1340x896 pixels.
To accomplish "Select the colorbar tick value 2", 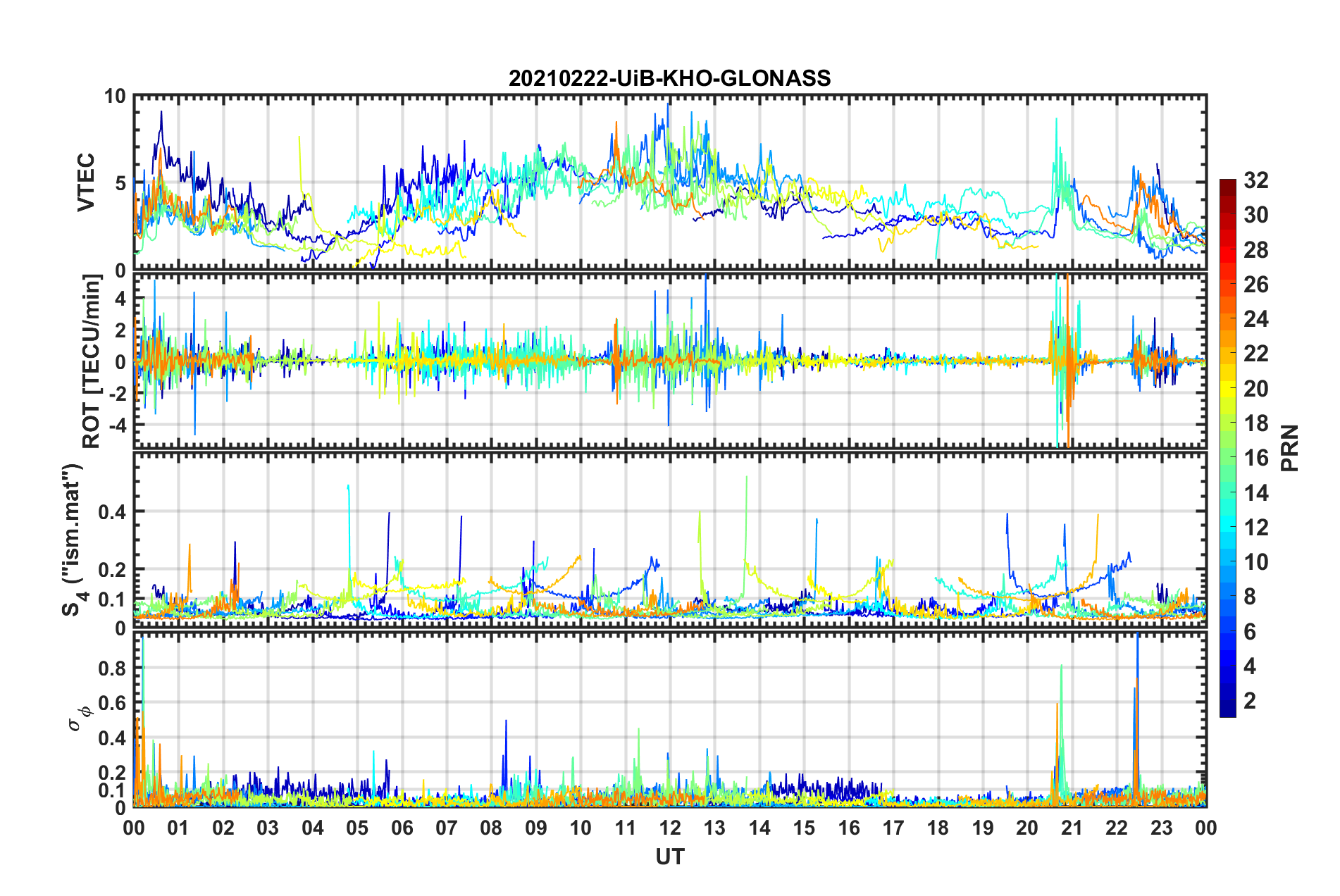I will [1250, 700].
